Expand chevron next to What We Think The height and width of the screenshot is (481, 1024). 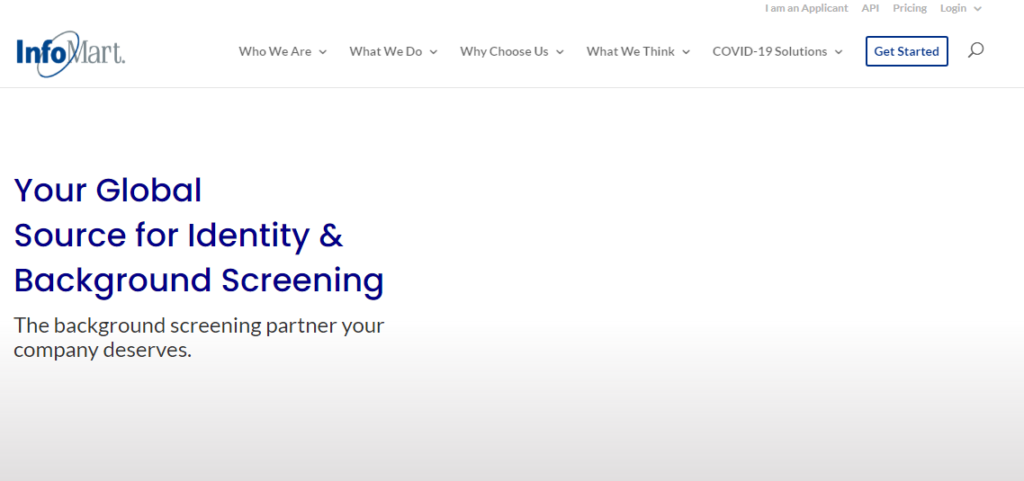coord(686,52)
